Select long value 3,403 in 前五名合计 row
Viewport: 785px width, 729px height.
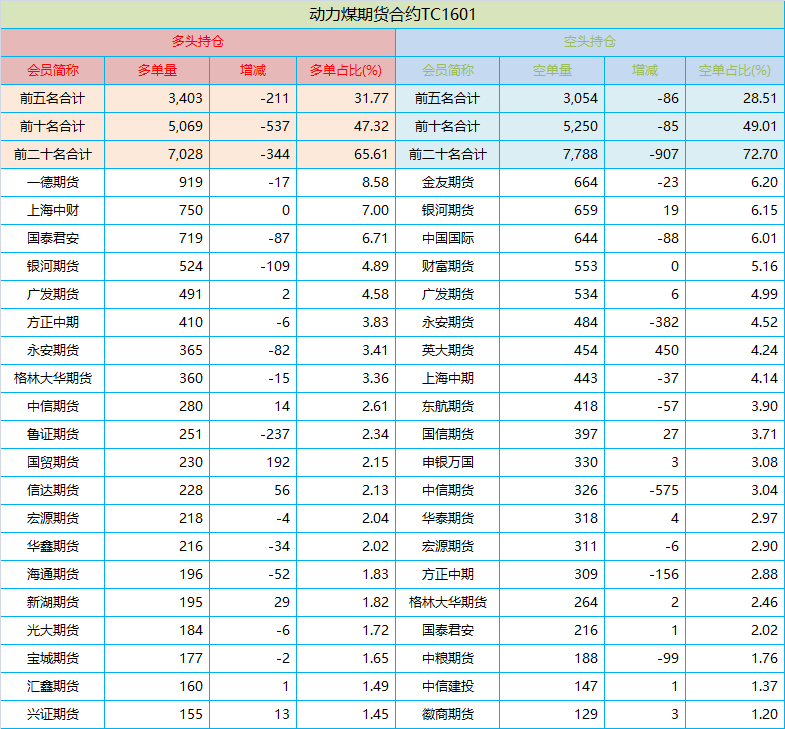185,98
